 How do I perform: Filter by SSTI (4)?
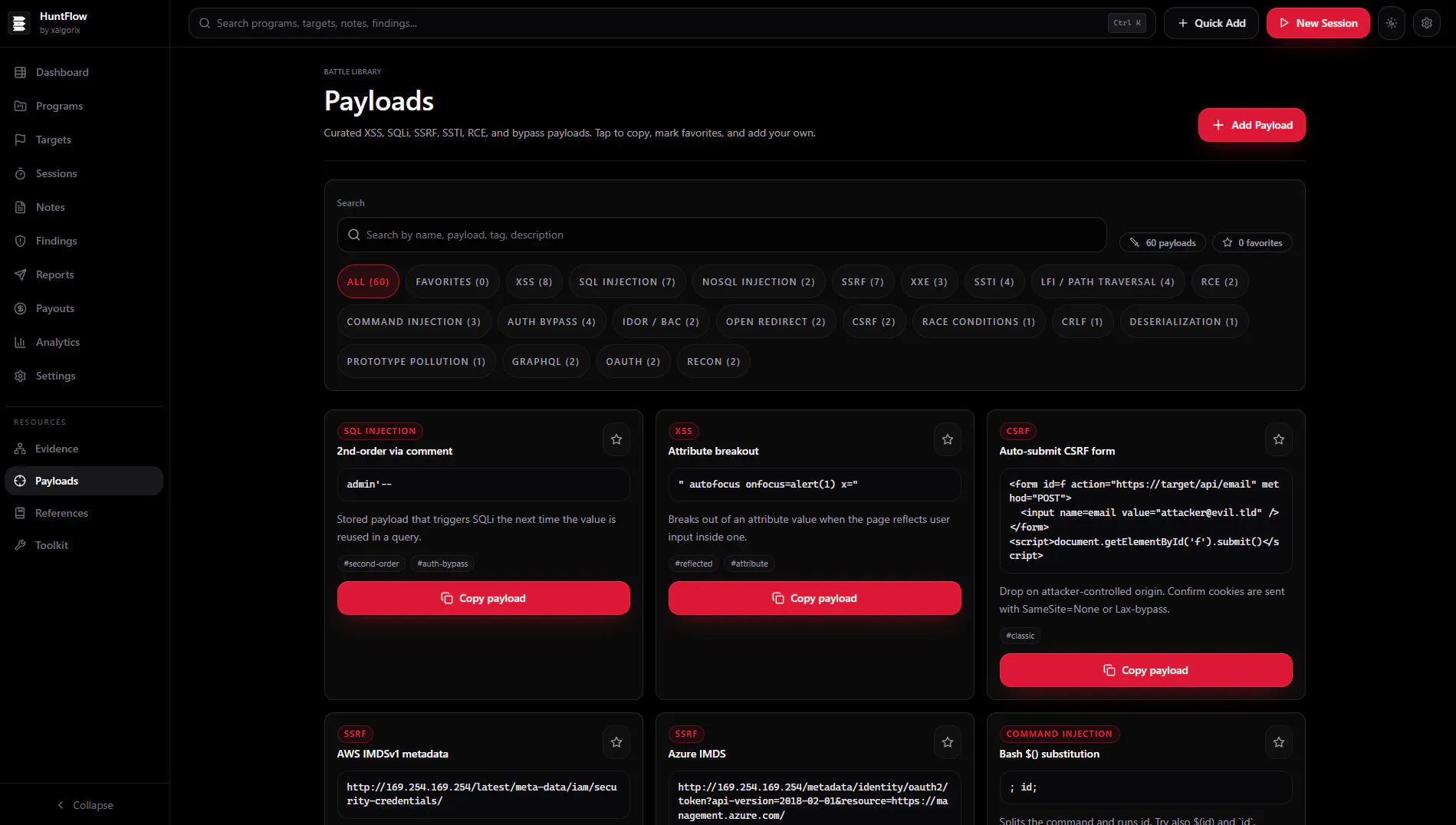(994, 281)
